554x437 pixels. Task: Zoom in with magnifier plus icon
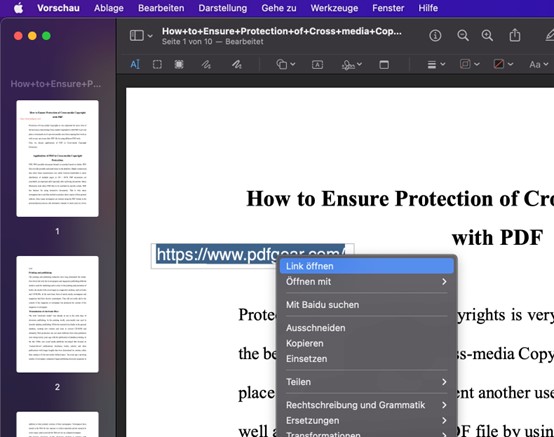(x=487, y=35)
